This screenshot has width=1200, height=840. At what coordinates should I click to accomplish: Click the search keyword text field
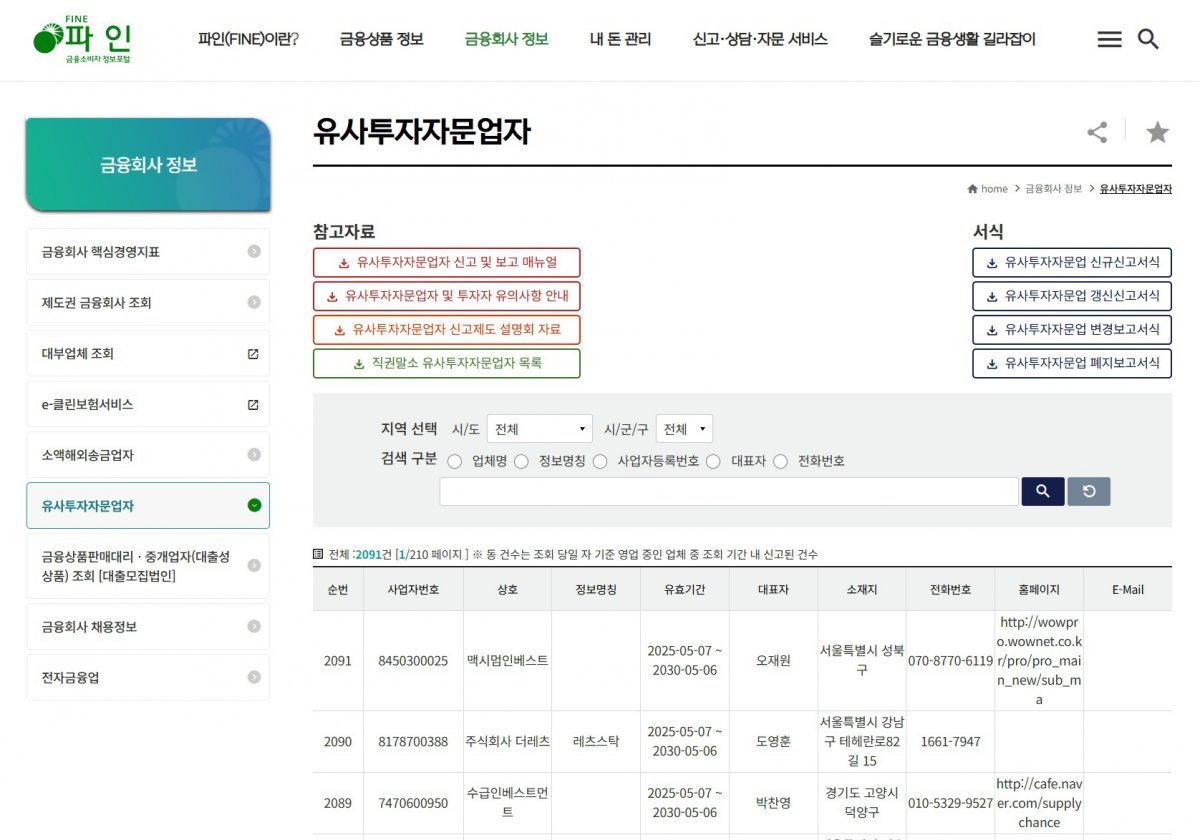[729, 491]
